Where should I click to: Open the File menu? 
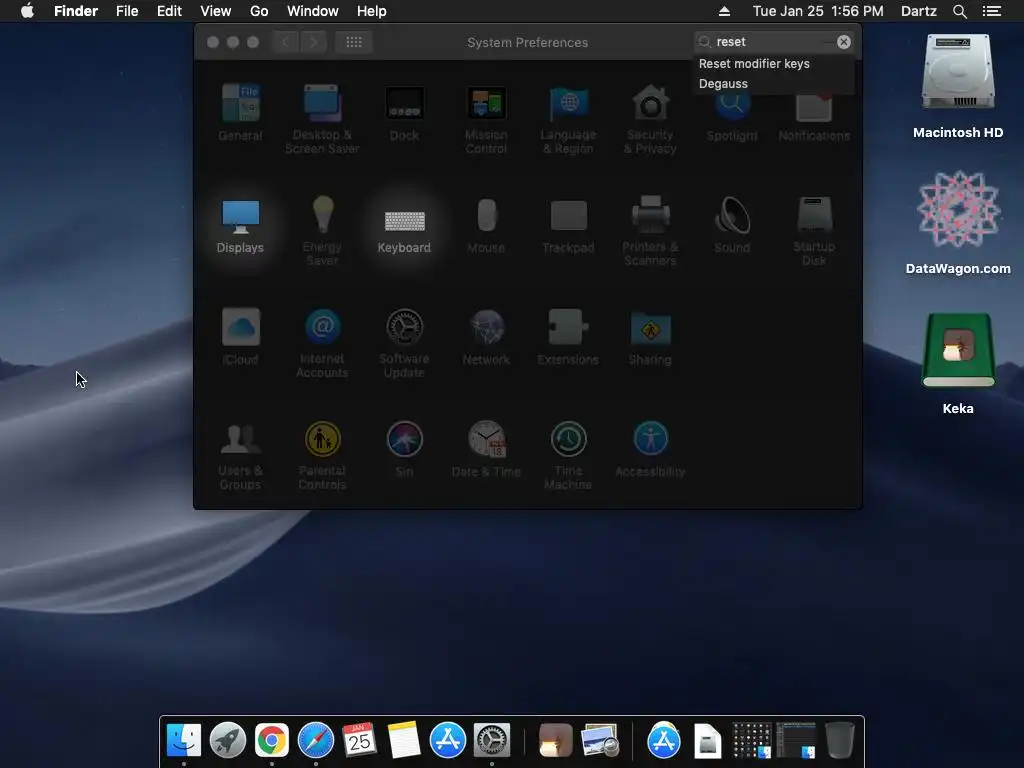pyautogui.click(x=127, y=11)
